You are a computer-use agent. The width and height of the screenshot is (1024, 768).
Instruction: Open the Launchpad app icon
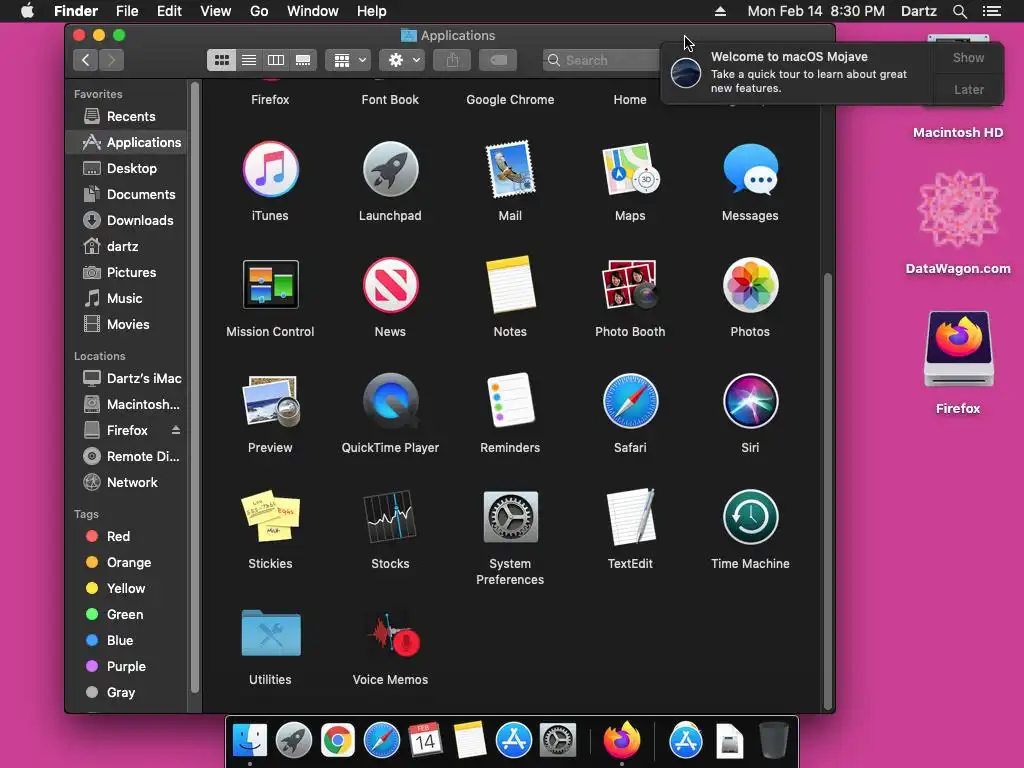coord(391,169)
